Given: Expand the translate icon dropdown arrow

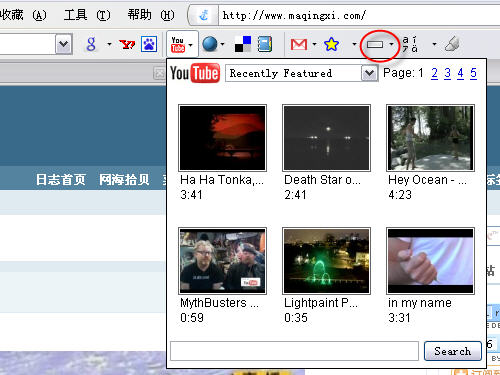Looking at the screenshot, I should point(434,44).
